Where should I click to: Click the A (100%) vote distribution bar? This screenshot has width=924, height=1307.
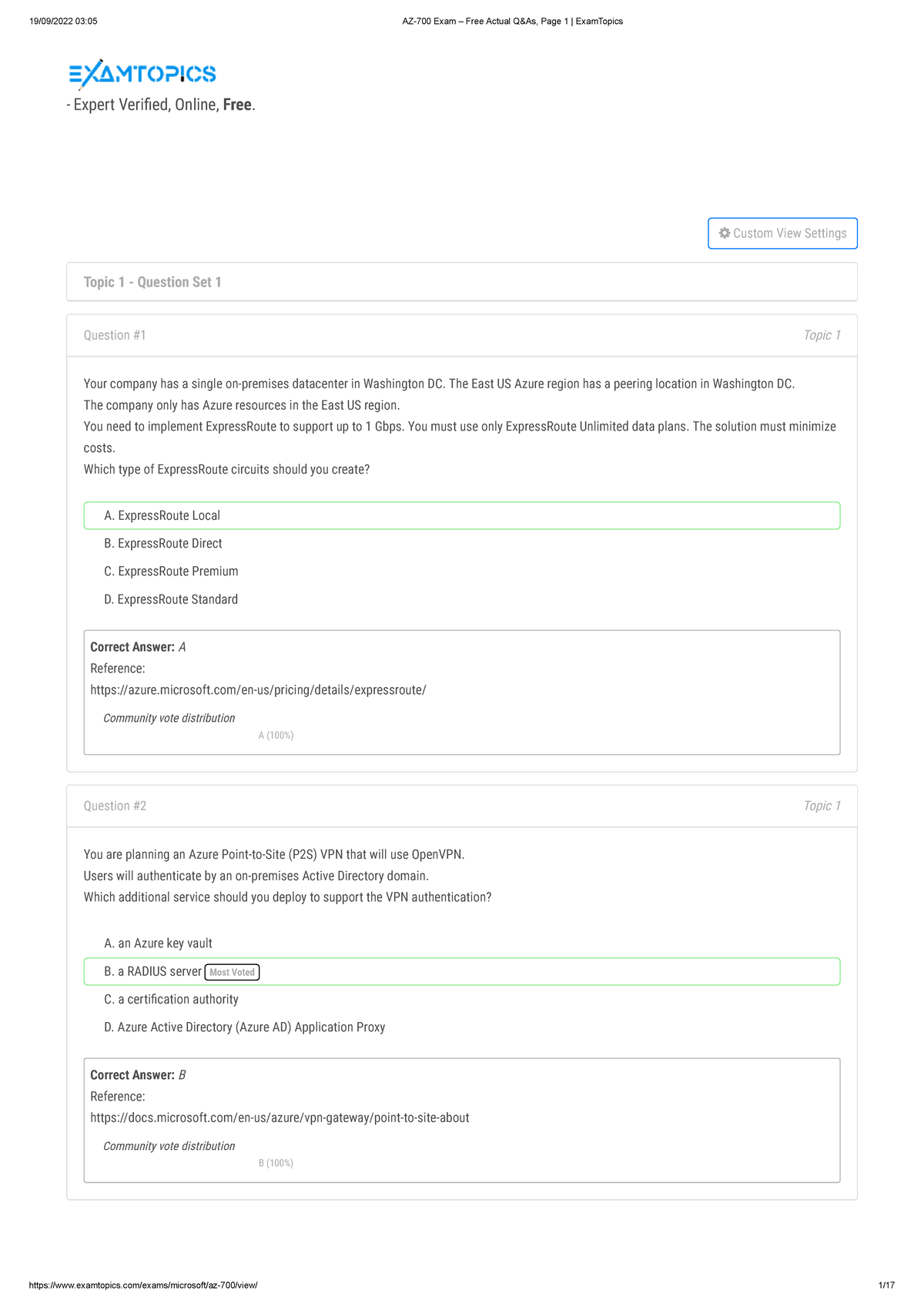276,736
